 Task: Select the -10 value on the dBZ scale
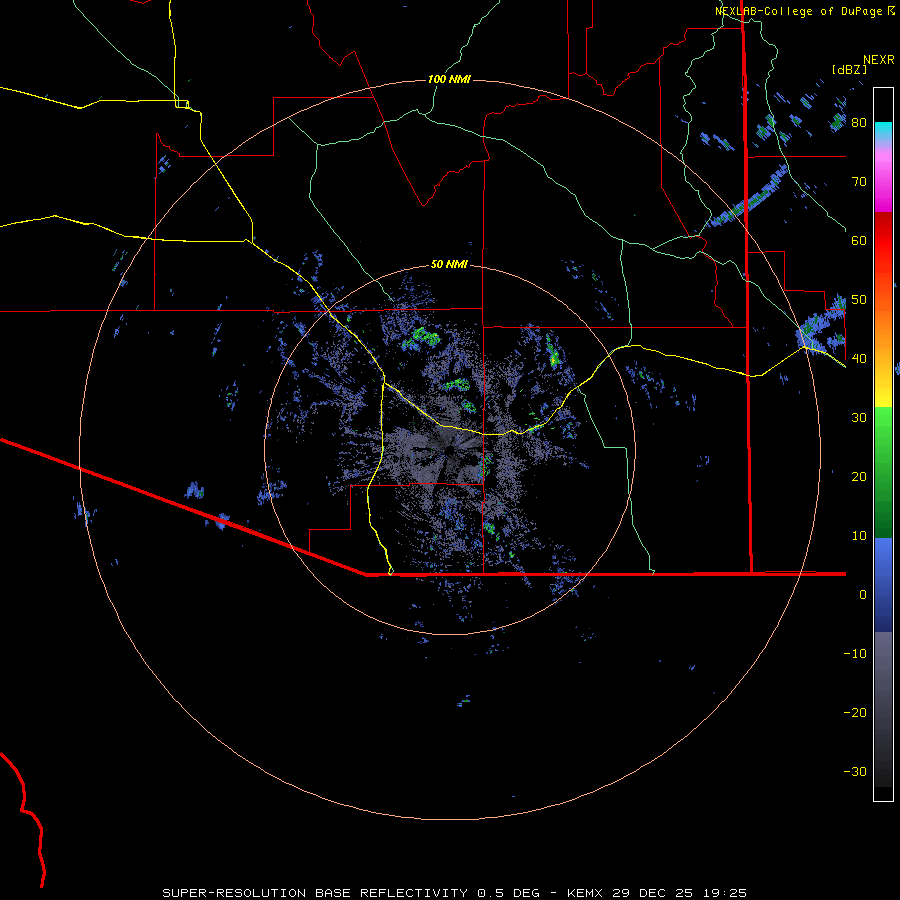tap(855, 654)
